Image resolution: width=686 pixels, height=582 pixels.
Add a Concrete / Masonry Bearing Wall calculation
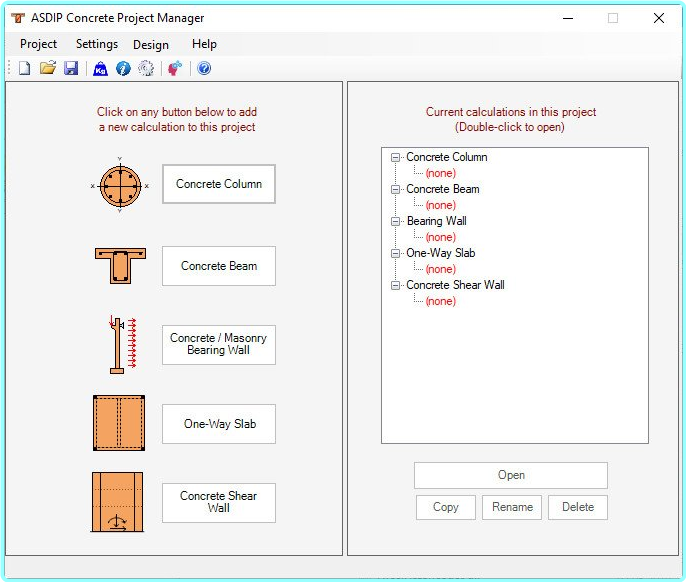tap(219, 344)
